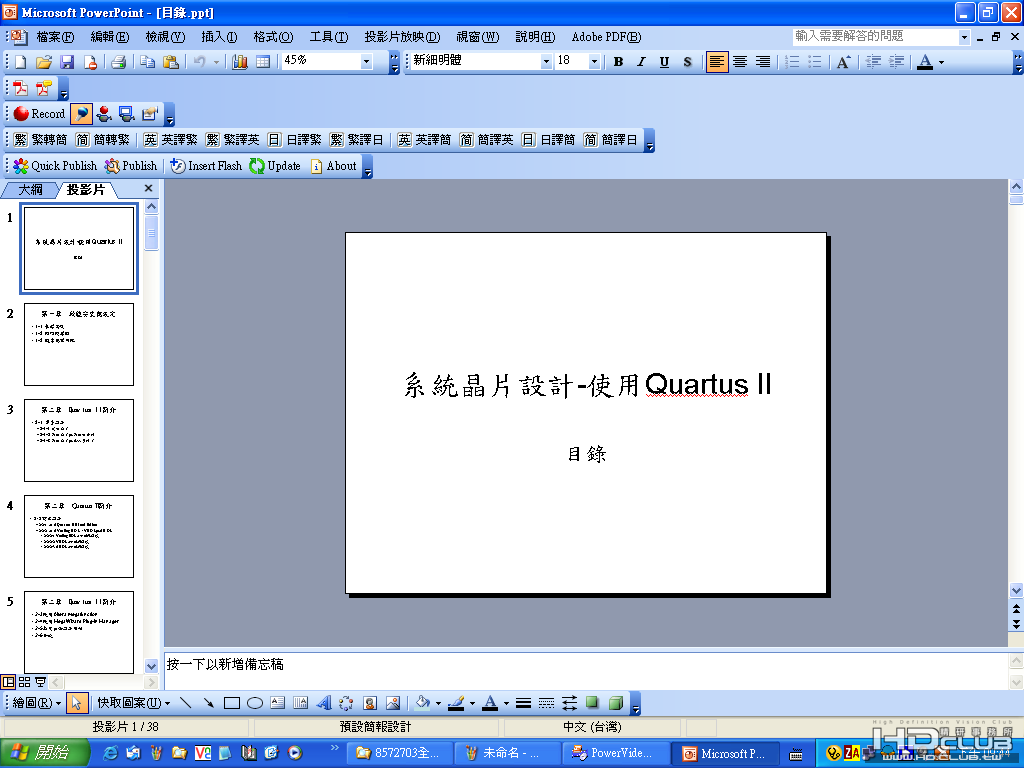Viewport: 1024px width, 768px height.
Task: Print using the printer icon
Action: point(118,62)
